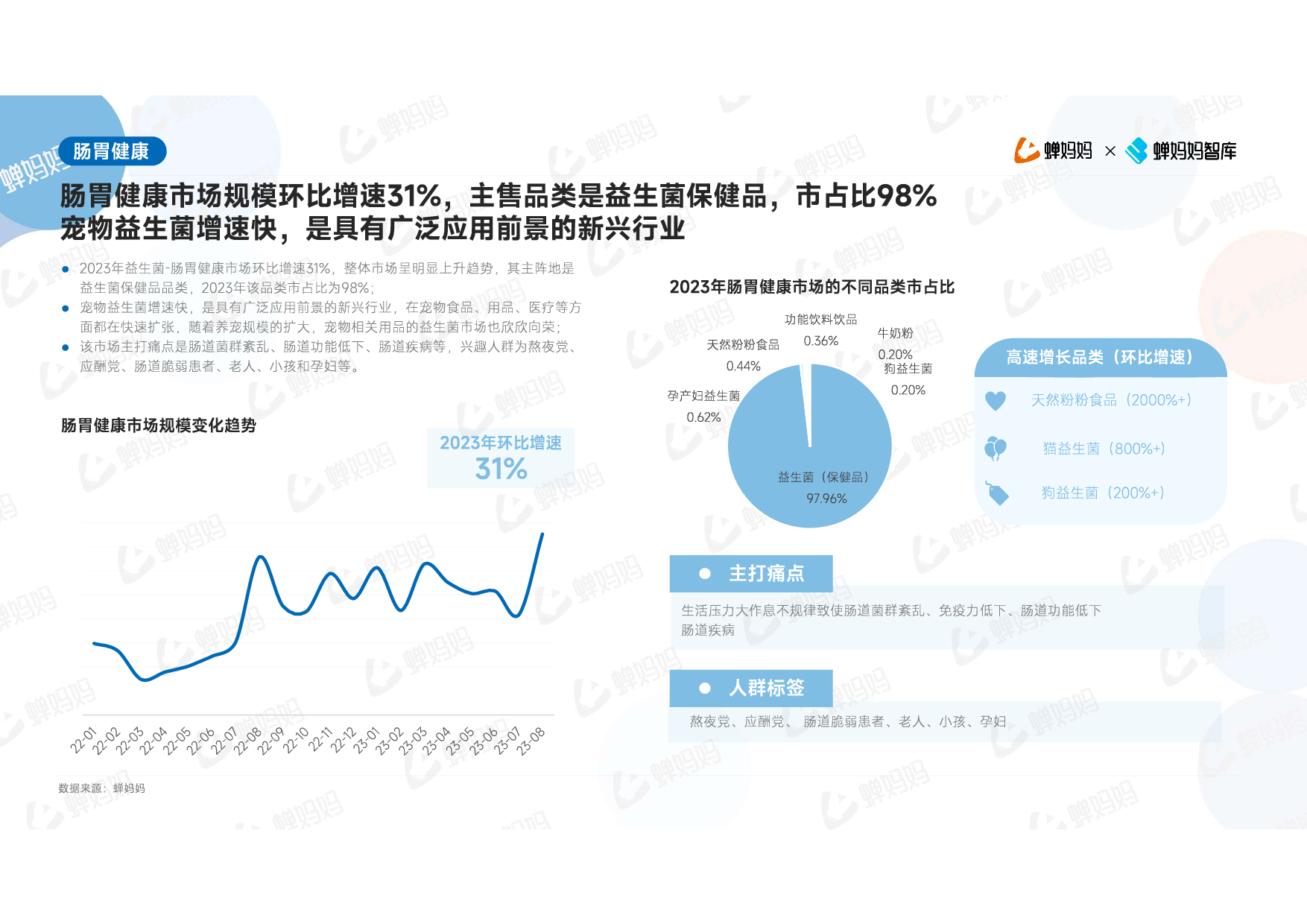Click the heart icon beside 天然粉粉食品
This screenshot has height=924, width=1307.
click(996, 401)
